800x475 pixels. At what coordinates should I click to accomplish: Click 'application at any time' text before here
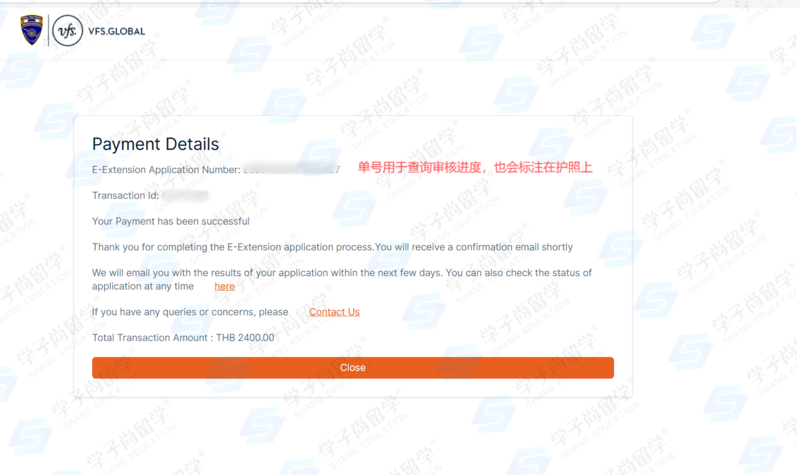click(143, 286)
